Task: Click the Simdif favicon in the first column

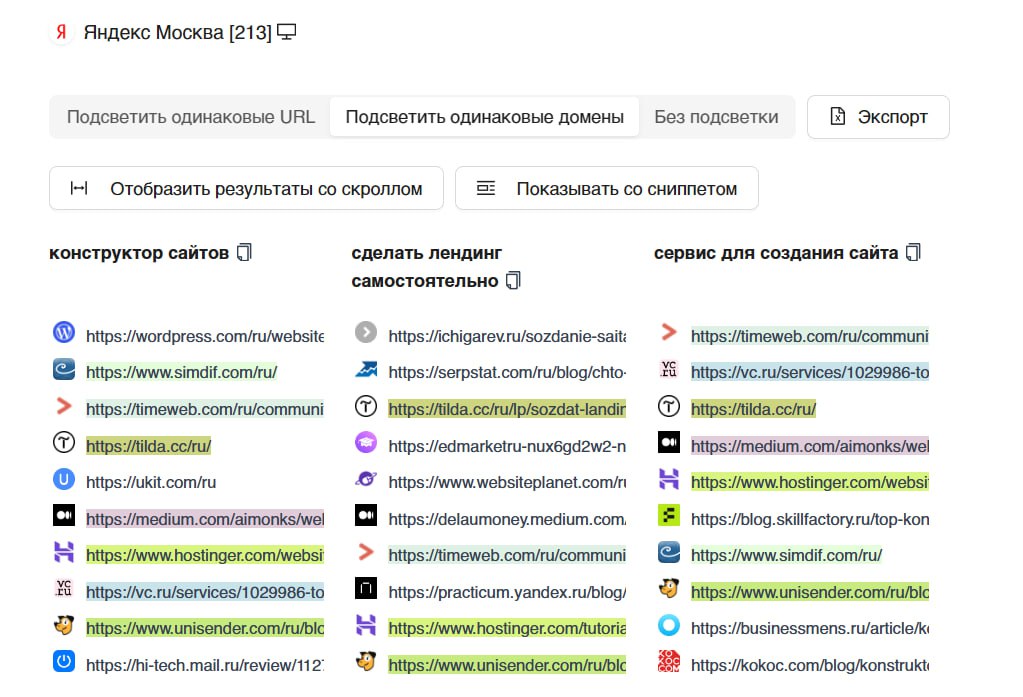Action: (x=64, y=369)
